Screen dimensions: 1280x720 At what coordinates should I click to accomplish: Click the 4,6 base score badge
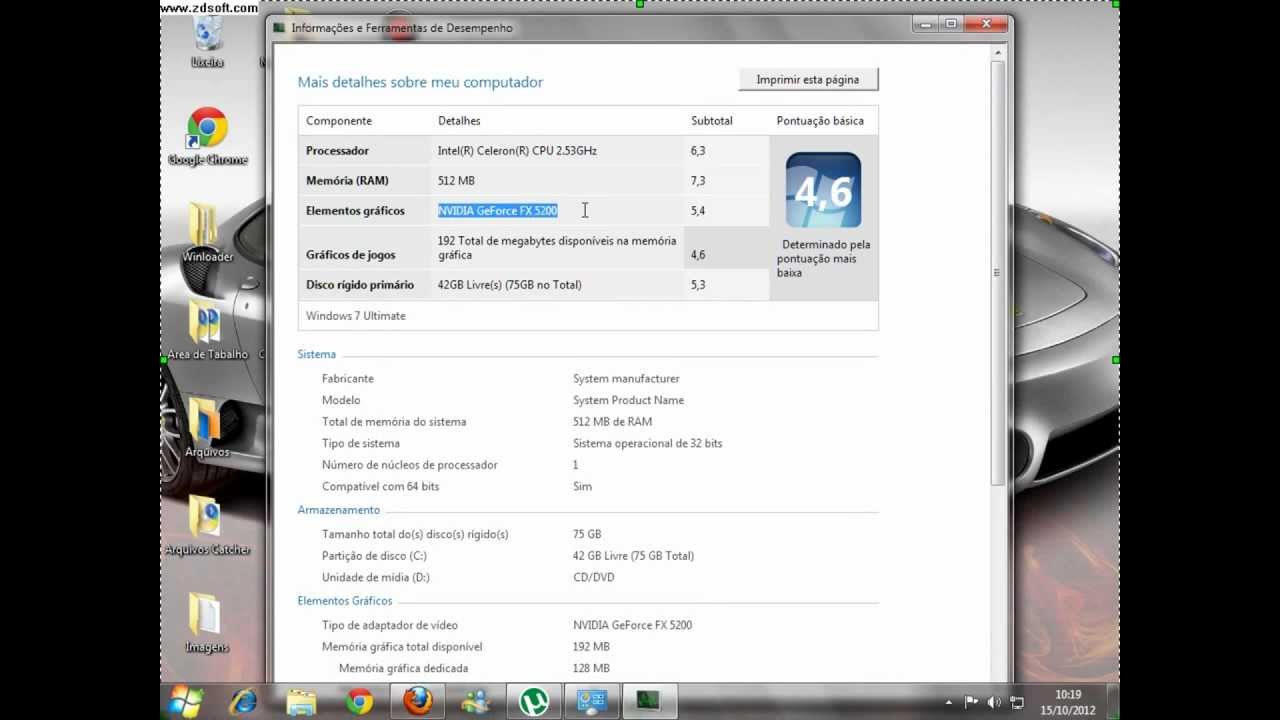pyautogui.click(x=823, y=190)
